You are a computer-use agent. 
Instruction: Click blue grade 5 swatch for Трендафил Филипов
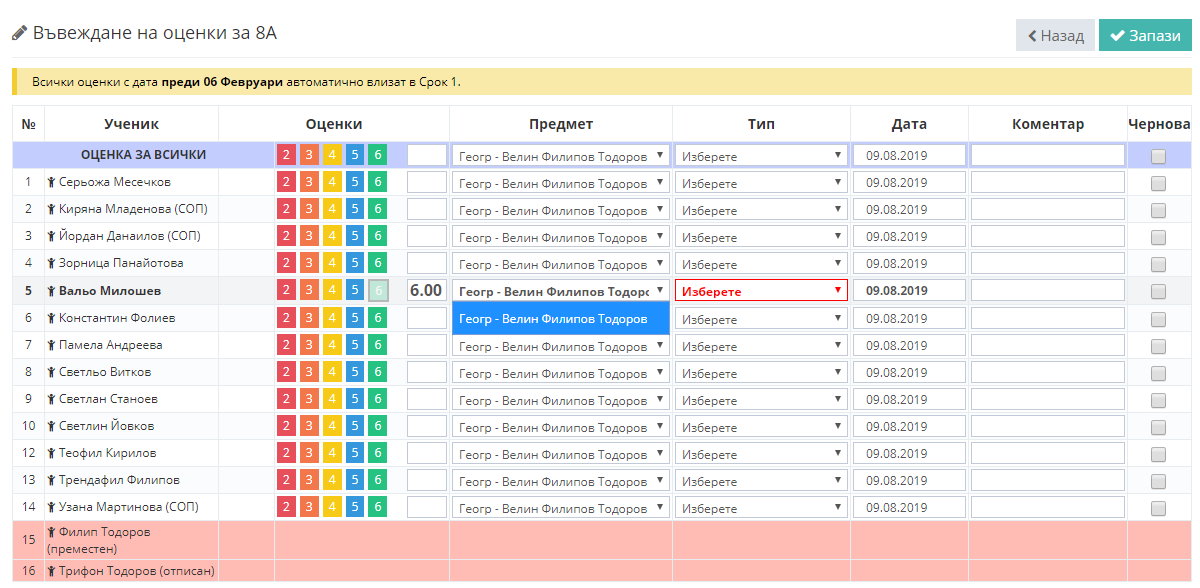click(354, 480)
